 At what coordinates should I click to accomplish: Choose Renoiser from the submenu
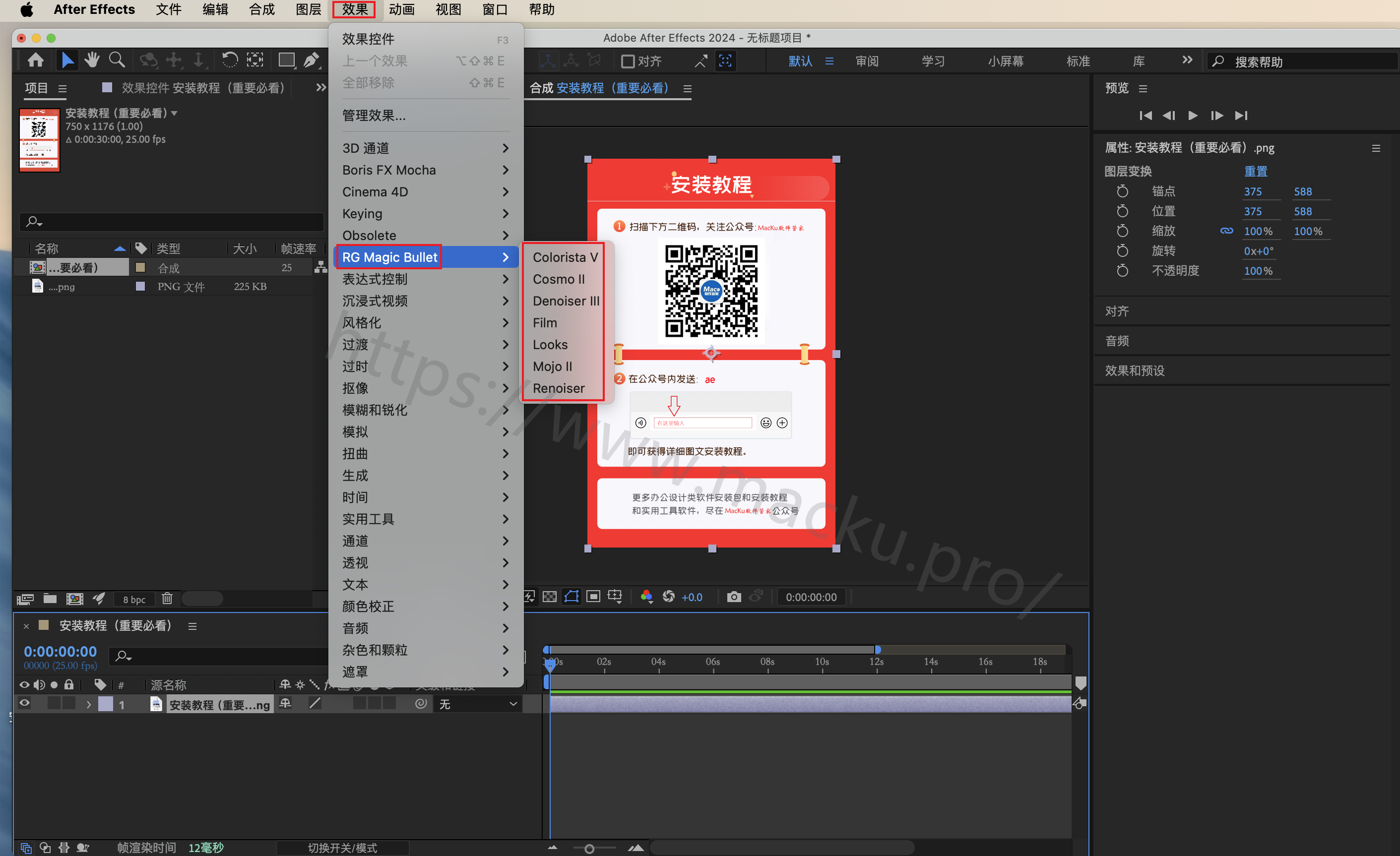point(566,388)
